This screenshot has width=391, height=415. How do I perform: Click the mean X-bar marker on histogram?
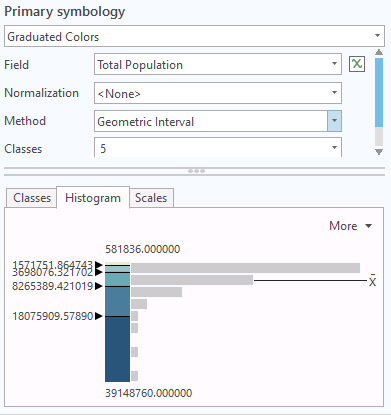click(x=372, y=281)
